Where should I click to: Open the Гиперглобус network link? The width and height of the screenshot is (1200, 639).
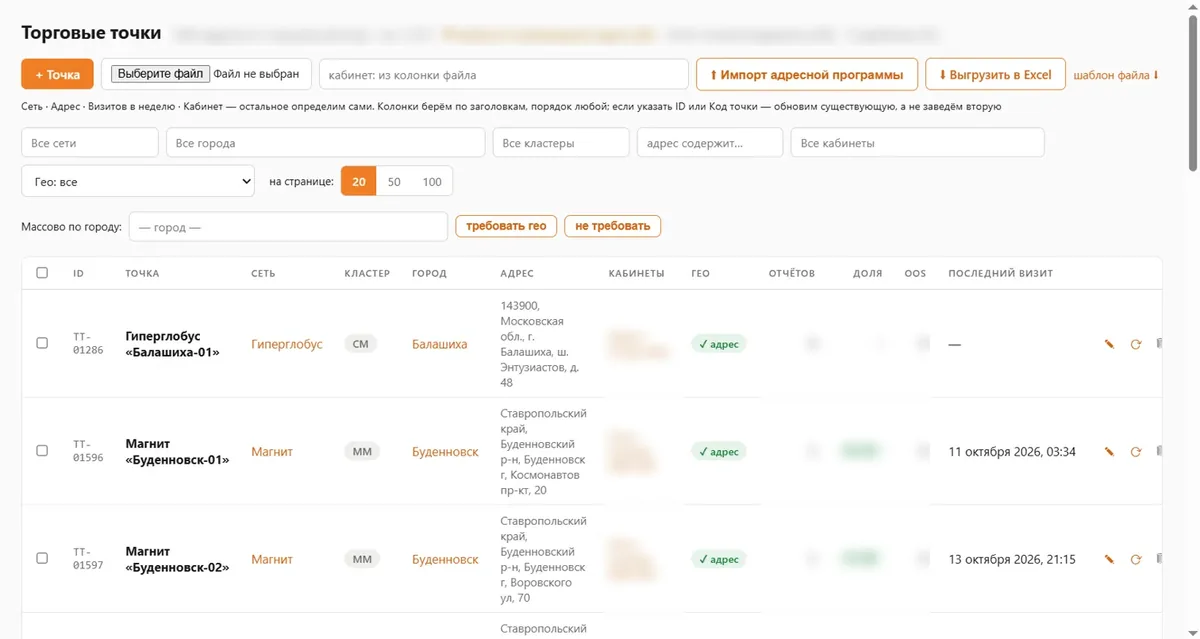click(287, 344)
